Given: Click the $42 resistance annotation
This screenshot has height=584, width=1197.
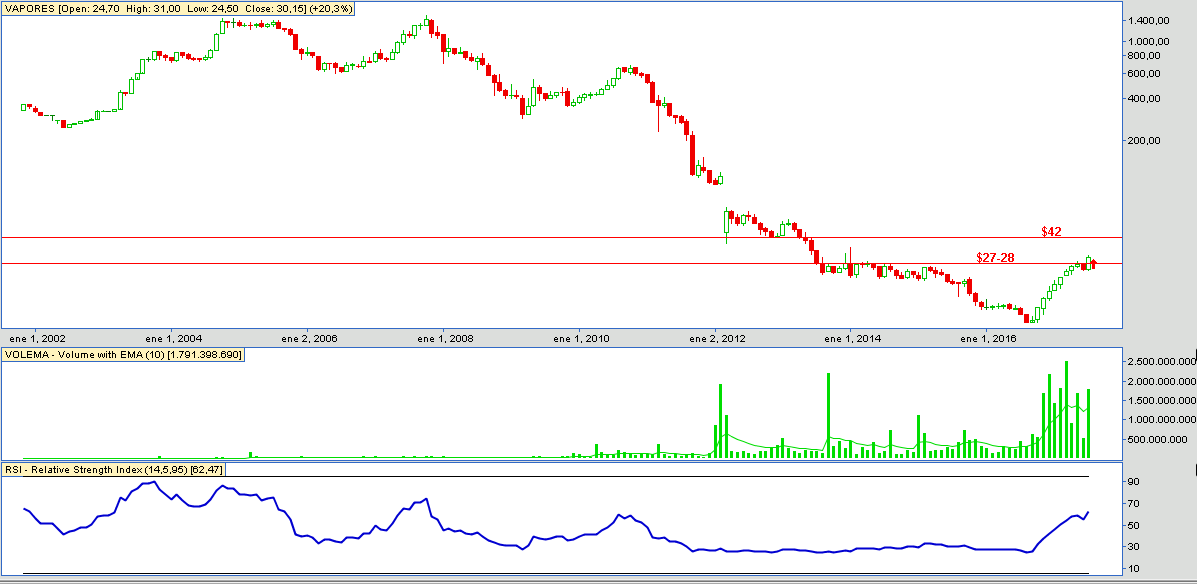Looking at the screenshot, I should point(1051,231).
